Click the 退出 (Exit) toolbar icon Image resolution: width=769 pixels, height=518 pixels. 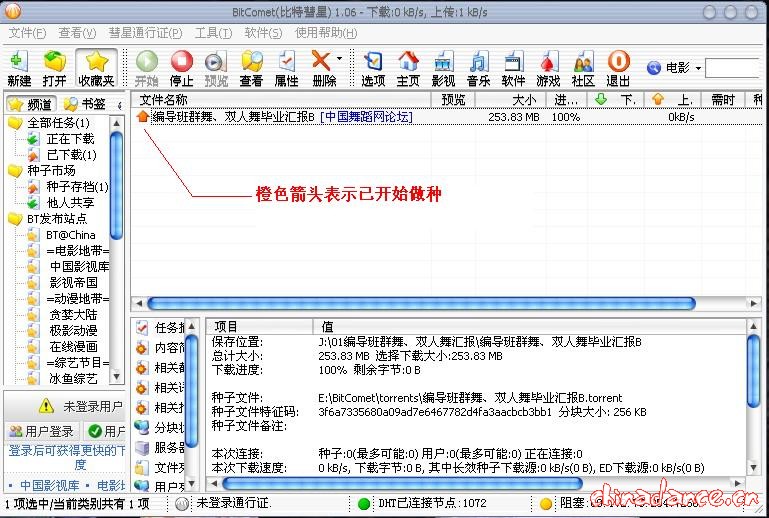[618, 68]
